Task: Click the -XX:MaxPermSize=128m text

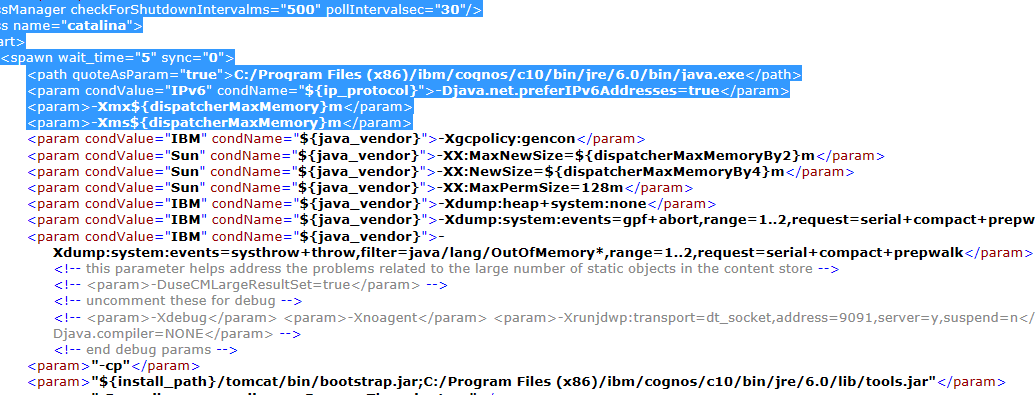Action: click(x=531, y=188)
